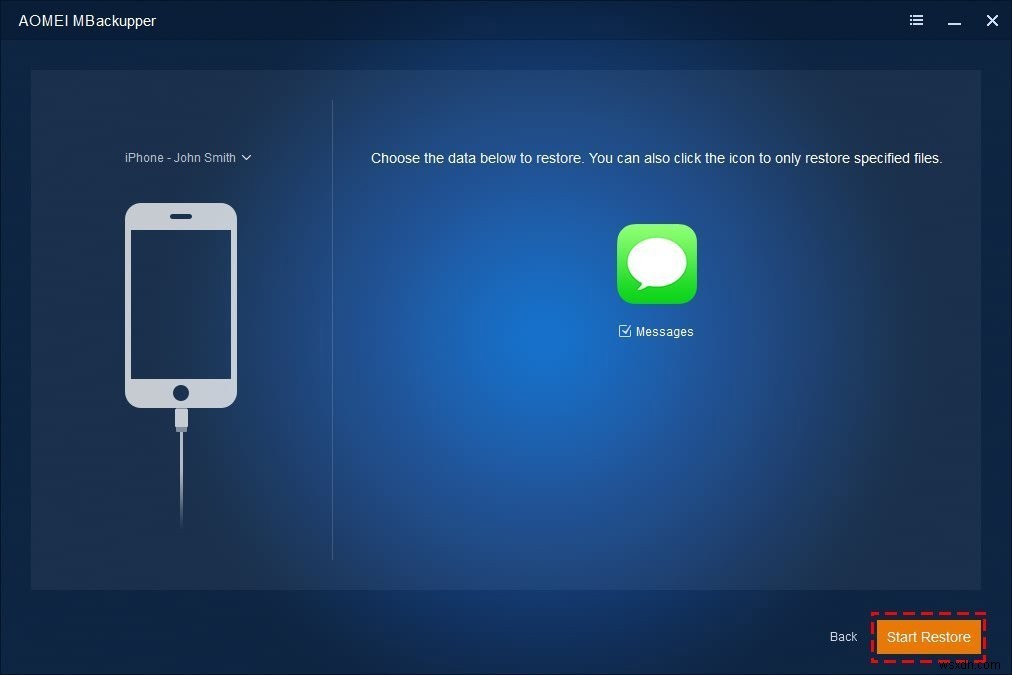Select the hamburger-style menu icon top right

916,20
